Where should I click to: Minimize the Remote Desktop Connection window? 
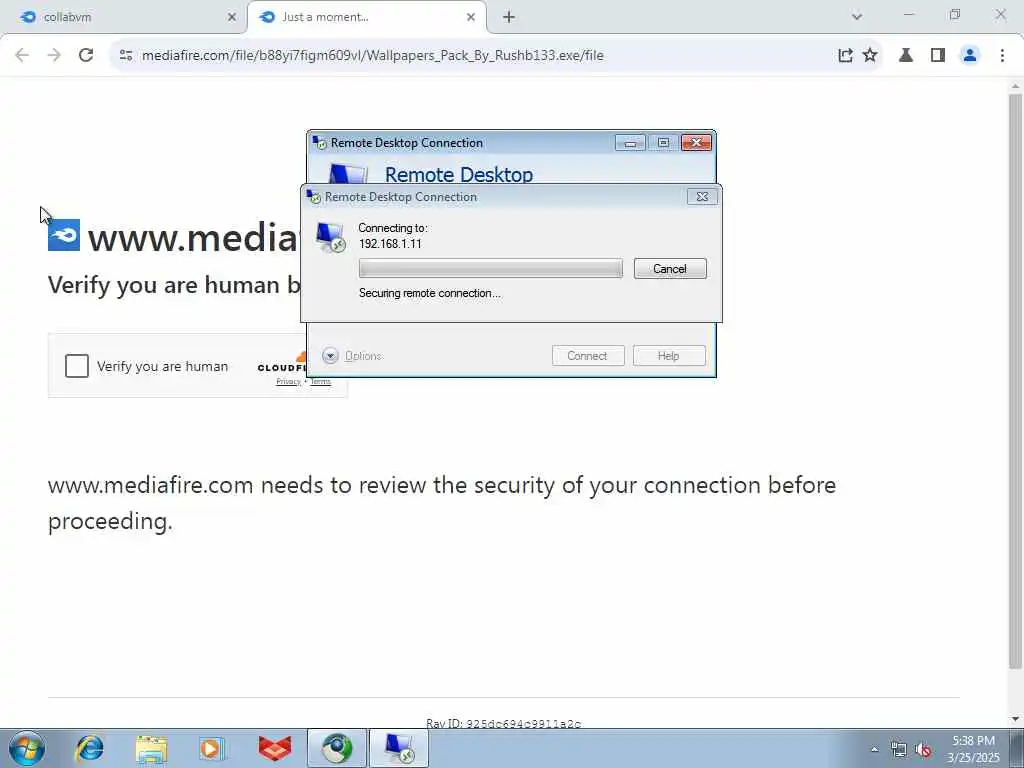point(630,142)
